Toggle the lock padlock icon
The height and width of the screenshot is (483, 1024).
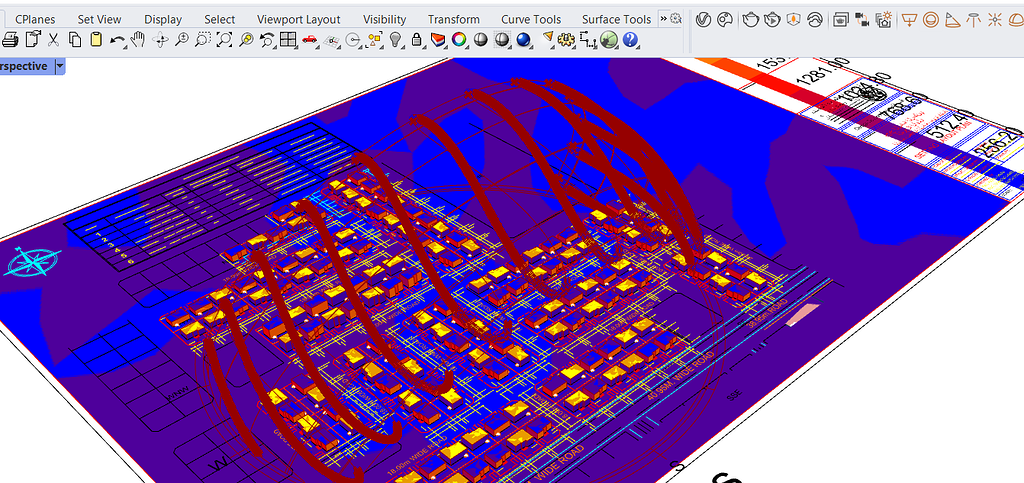(x=416, y=40)
